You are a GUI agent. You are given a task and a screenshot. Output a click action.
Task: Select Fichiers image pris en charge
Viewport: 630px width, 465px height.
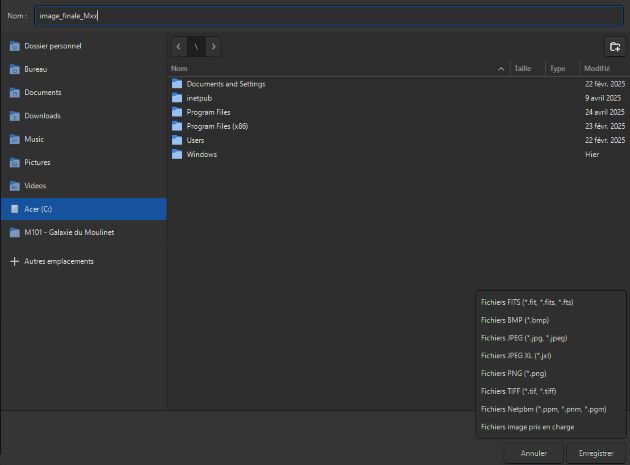click(527, 427)
